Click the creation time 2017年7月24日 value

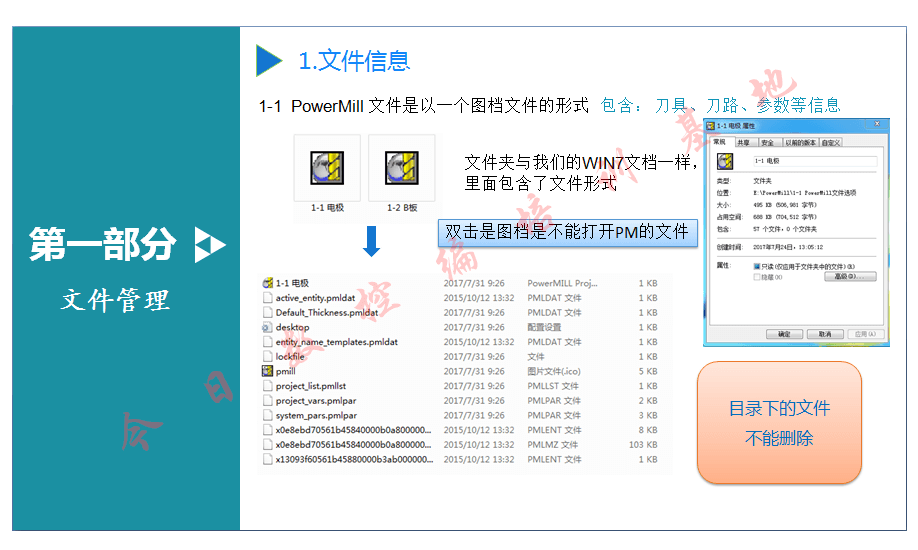tap(788, 247)
